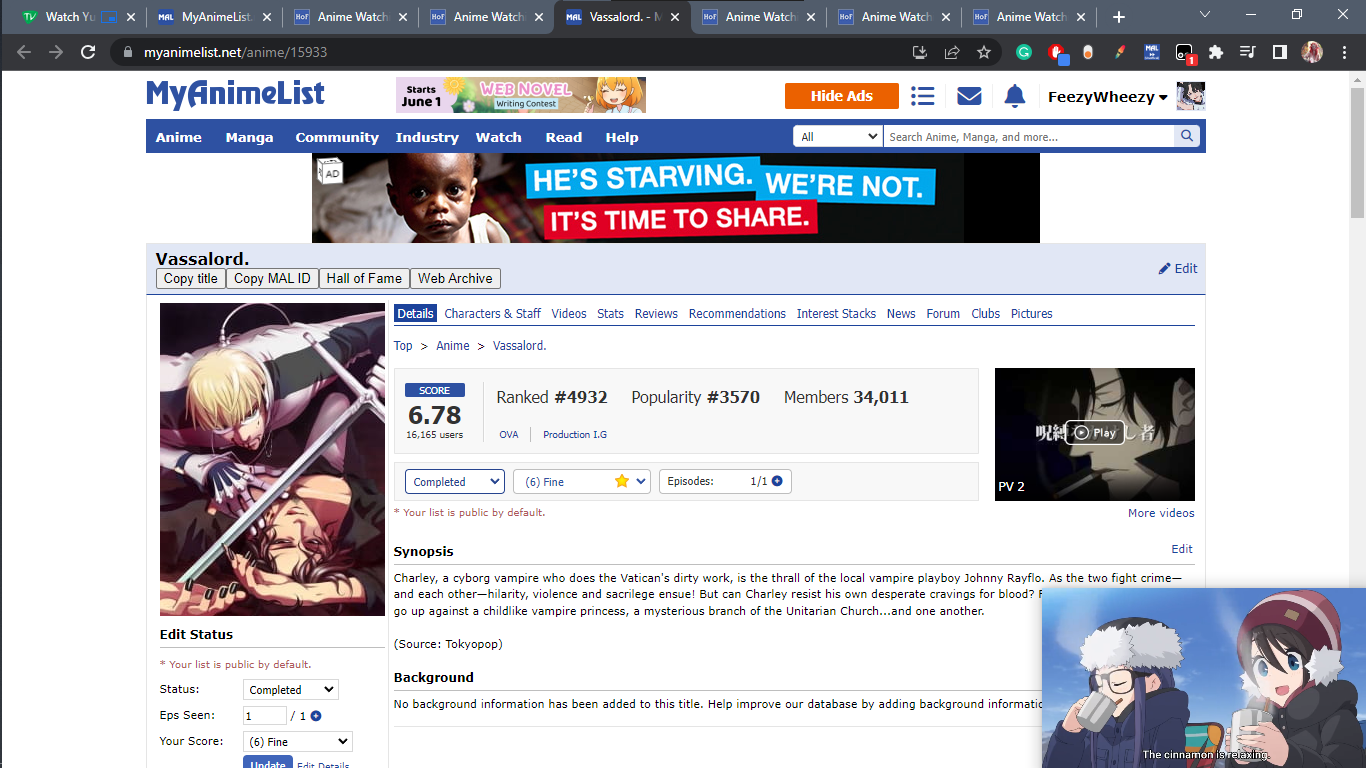The image size is (1366, 768).
Task: Open the Chrome profile avatar
Action: click(1312, 52)
